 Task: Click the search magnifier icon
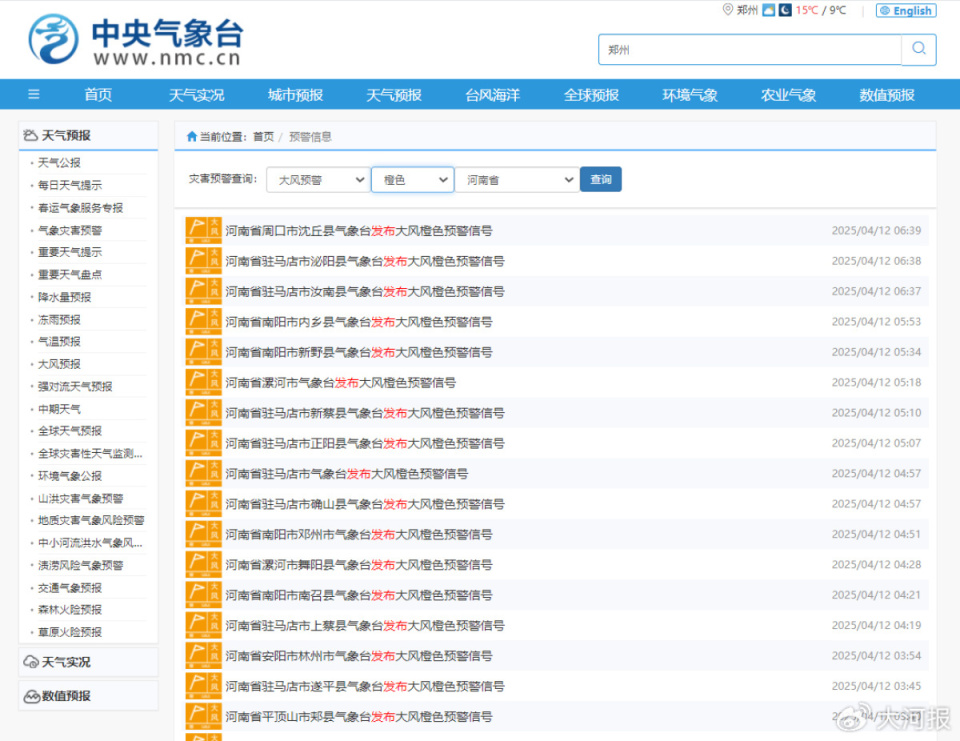point(919,48)
